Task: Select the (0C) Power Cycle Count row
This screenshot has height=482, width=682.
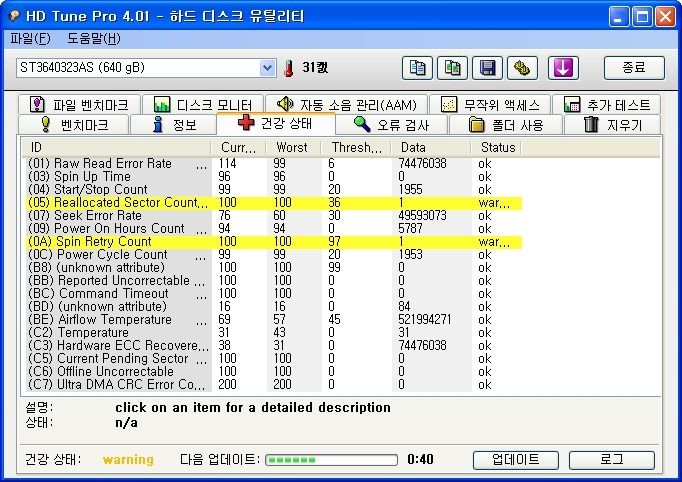Action: [x=272, y=255]
